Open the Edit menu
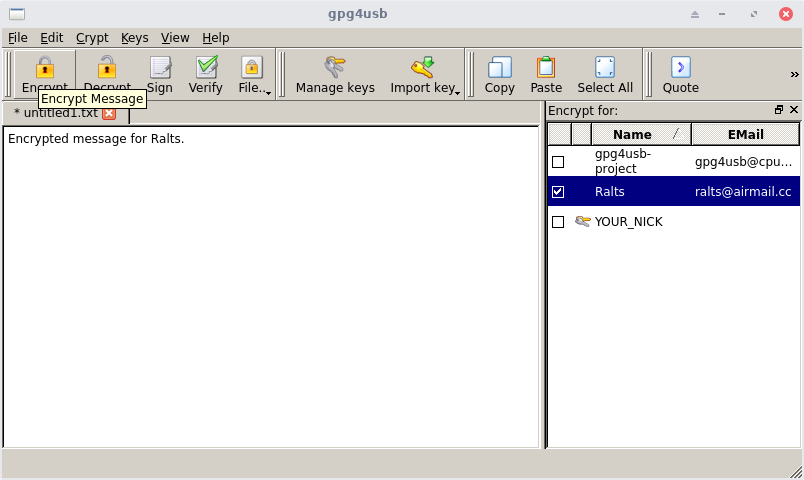804x480 pixels. pos(52,38)
